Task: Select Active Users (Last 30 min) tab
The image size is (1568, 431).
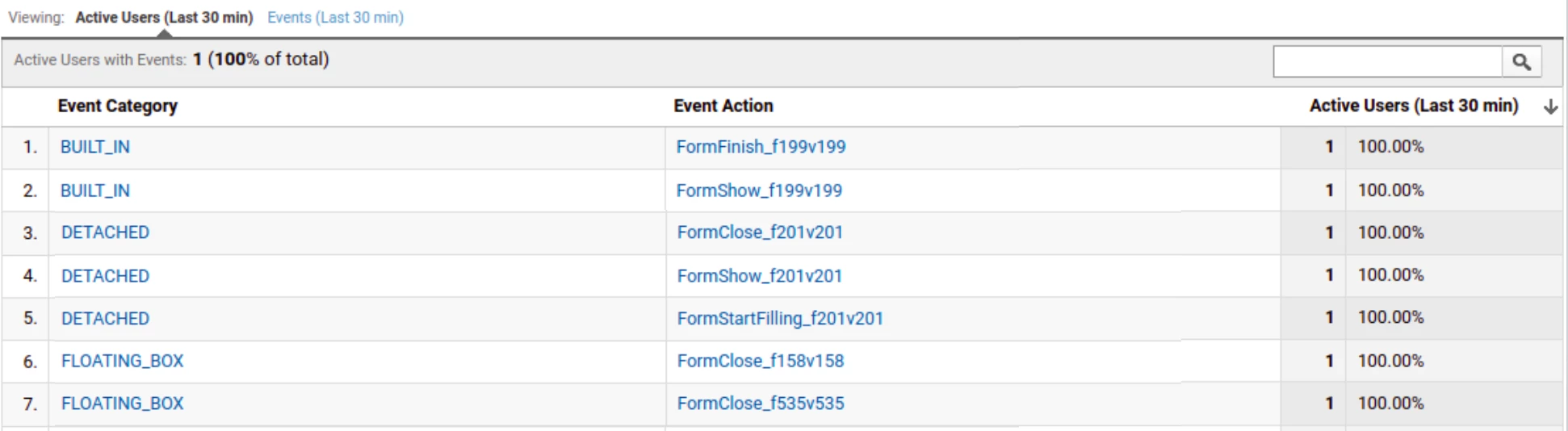Action: pos(164,18)
